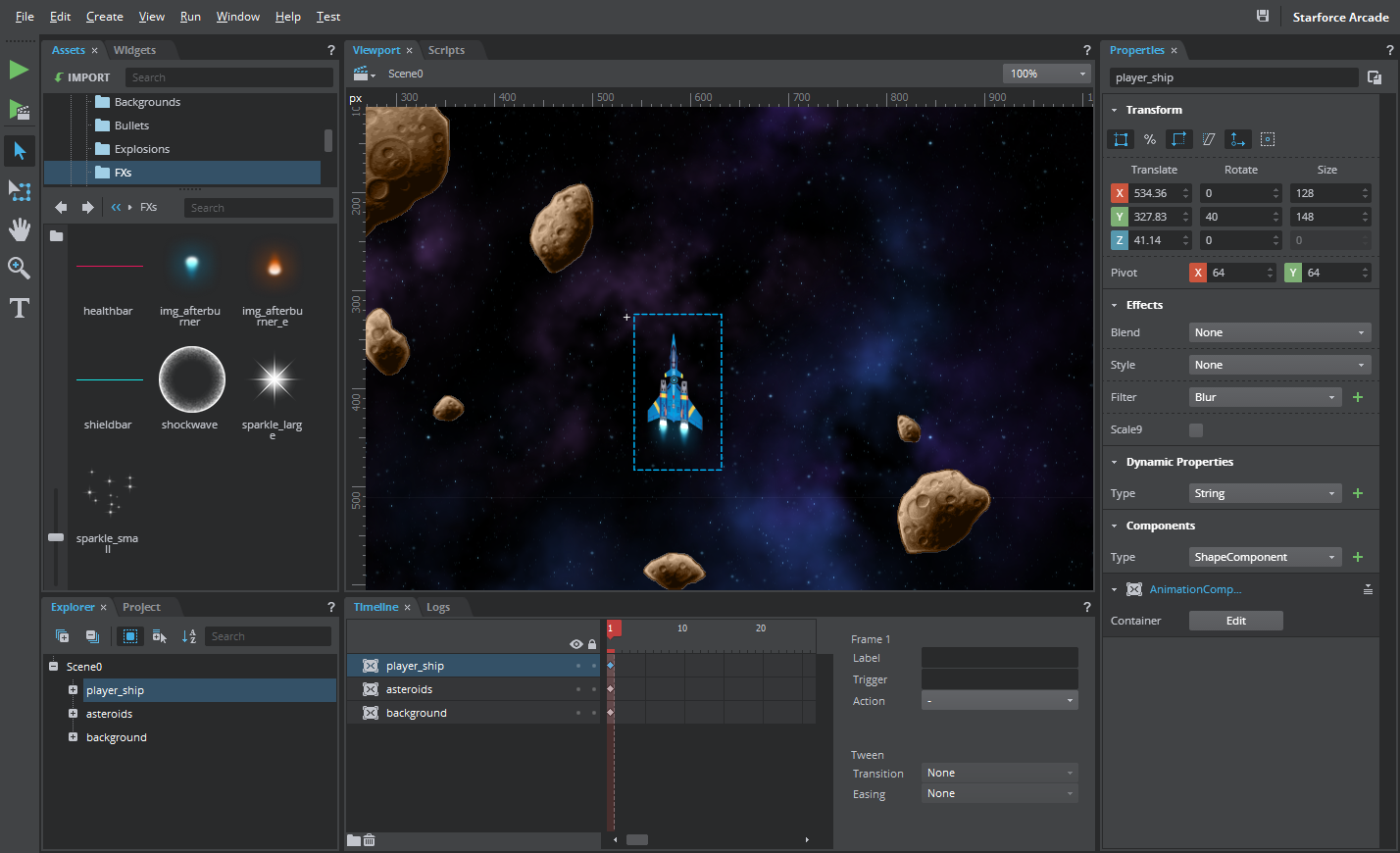Open Dynamic Properties Type String dropdown

click(x=1265, y=493)
